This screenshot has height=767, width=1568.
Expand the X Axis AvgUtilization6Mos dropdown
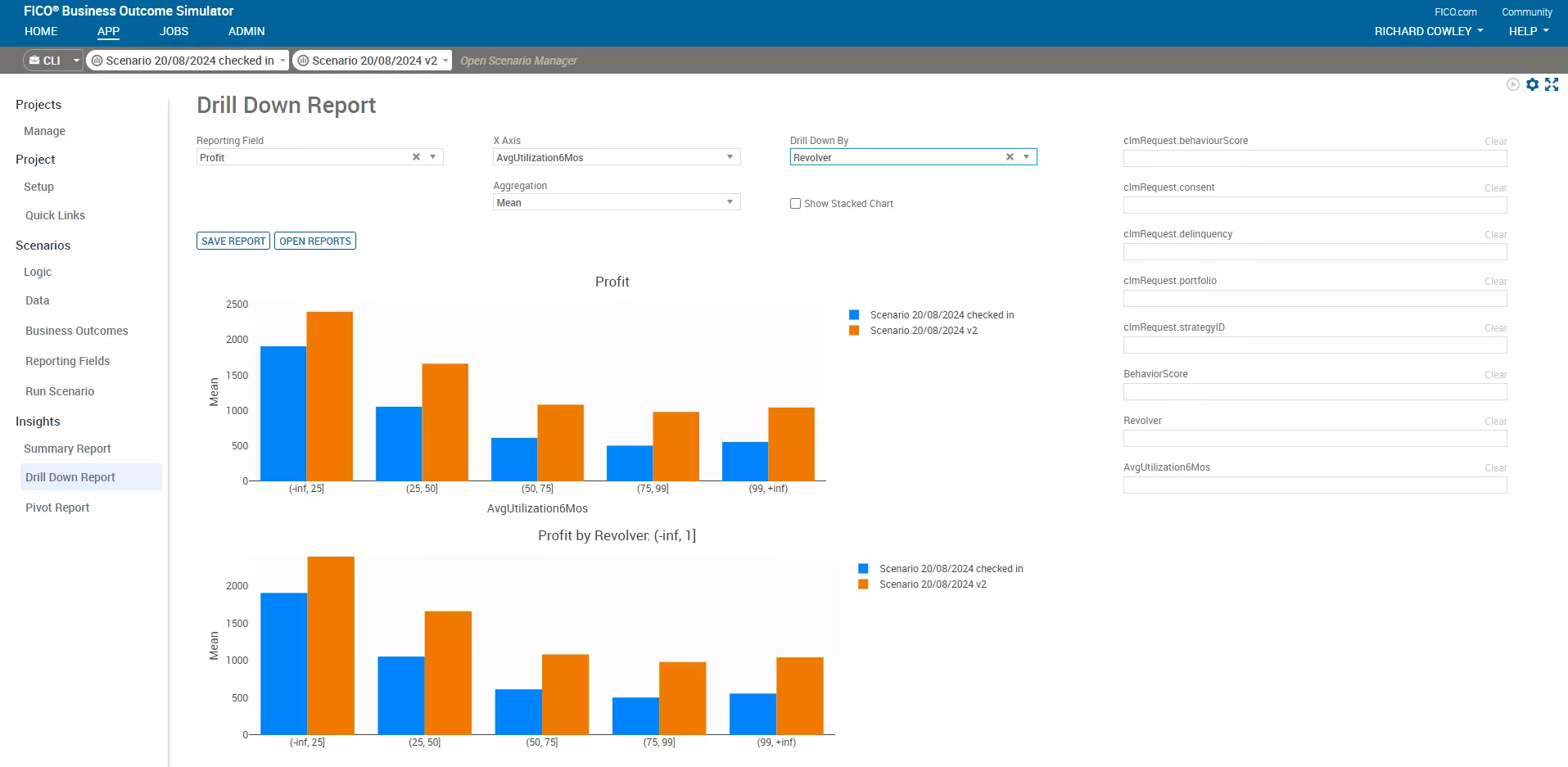tap(730, 157)
